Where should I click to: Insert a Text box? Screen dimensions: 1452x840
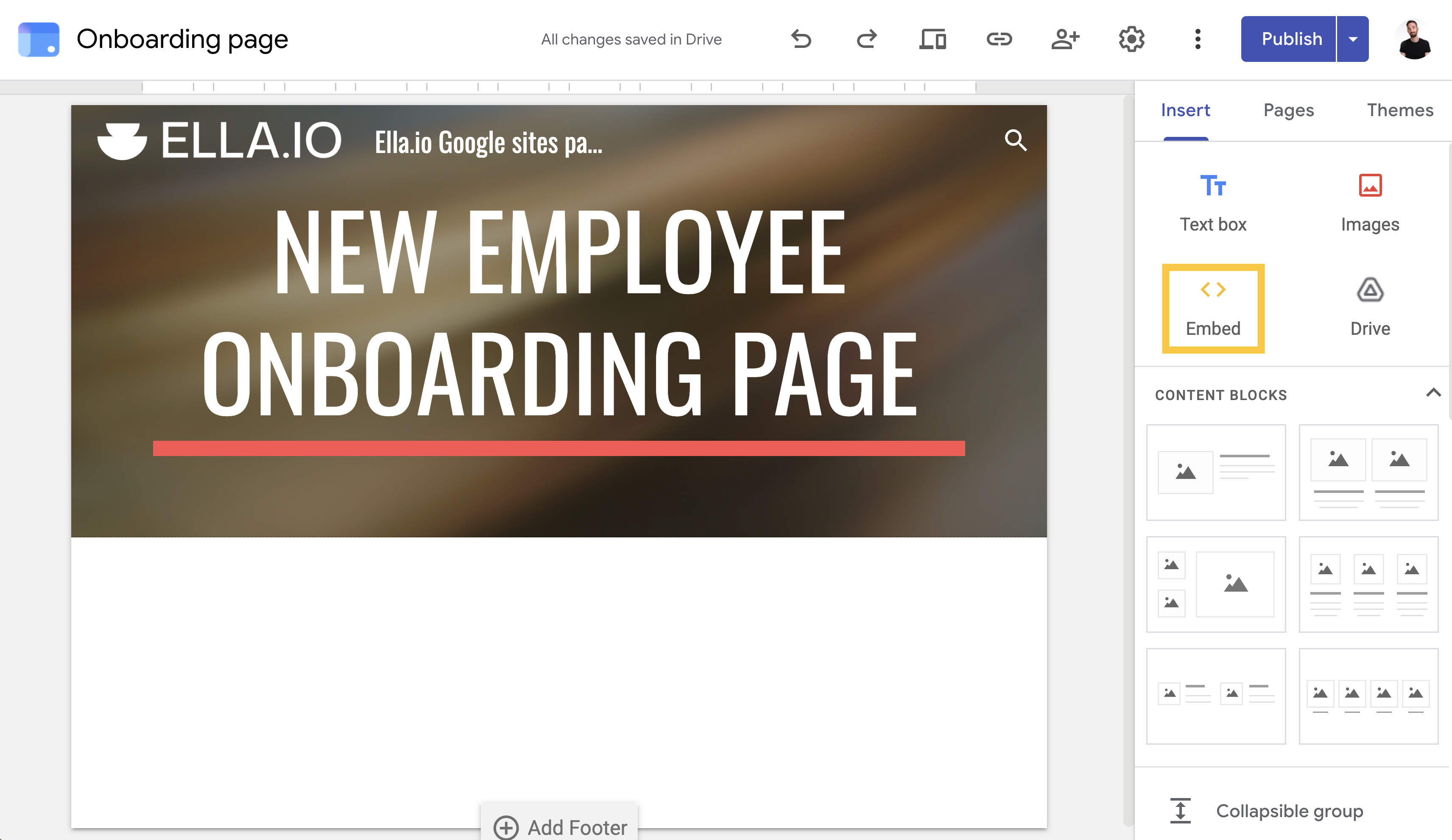click(1213, 203)
